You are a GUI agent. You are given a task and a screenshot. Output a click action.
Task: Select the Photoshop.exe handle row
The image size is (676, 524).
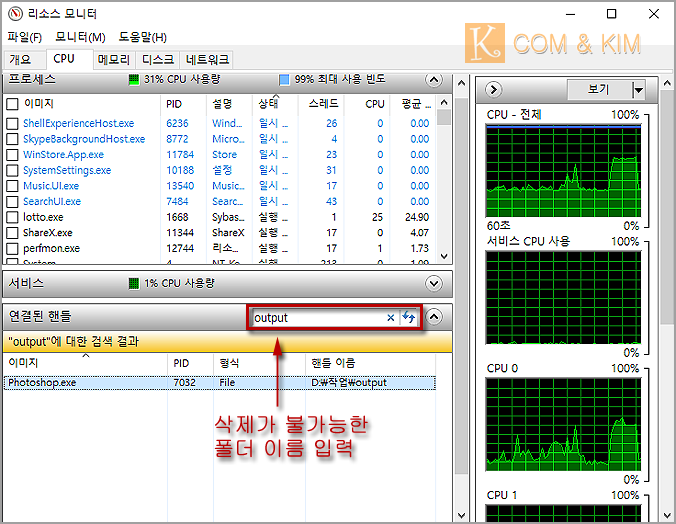click(x=220, y=383)
